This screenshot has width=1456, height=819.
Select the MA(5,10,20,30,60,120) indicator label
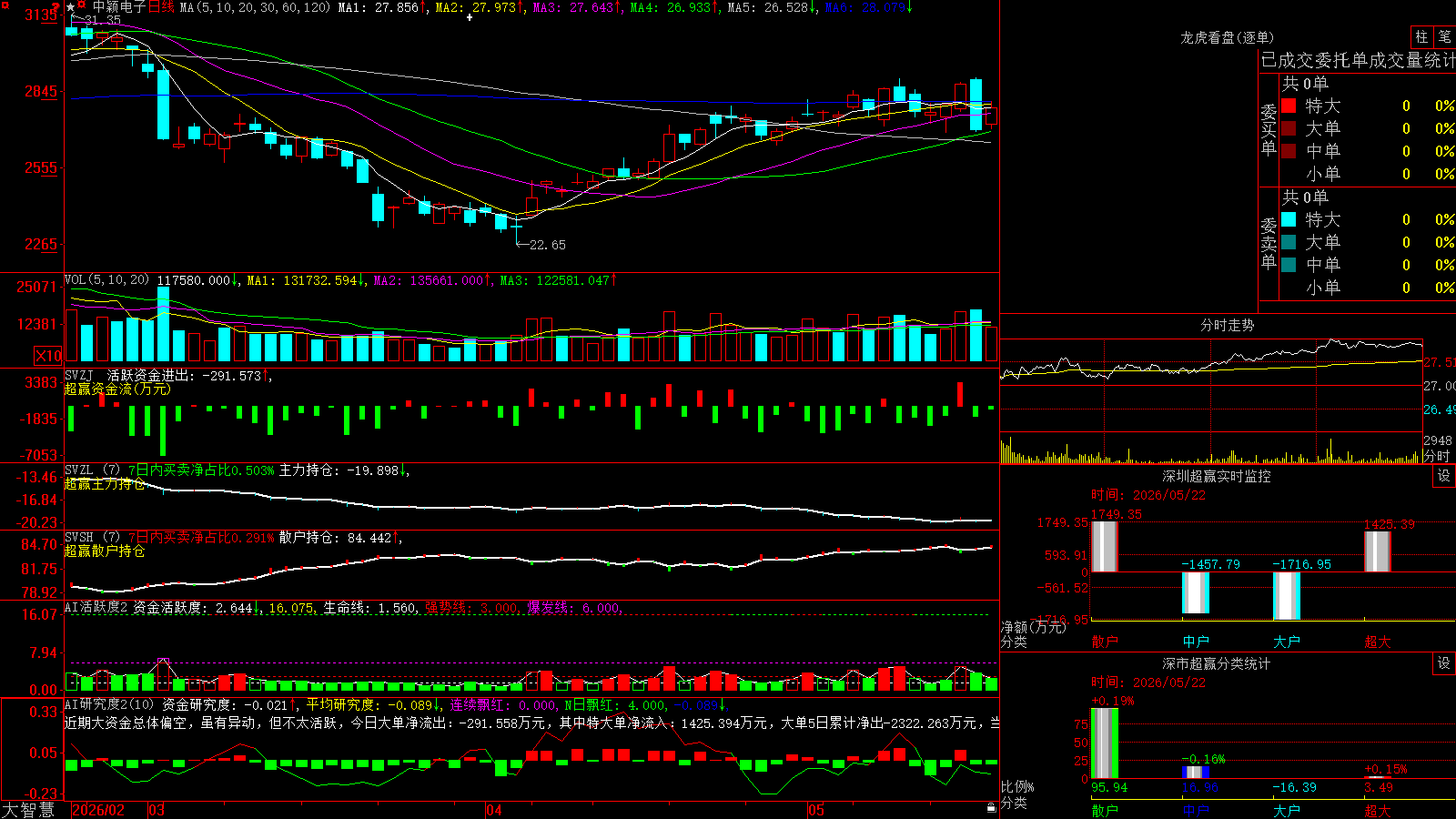tap(255, 7)
